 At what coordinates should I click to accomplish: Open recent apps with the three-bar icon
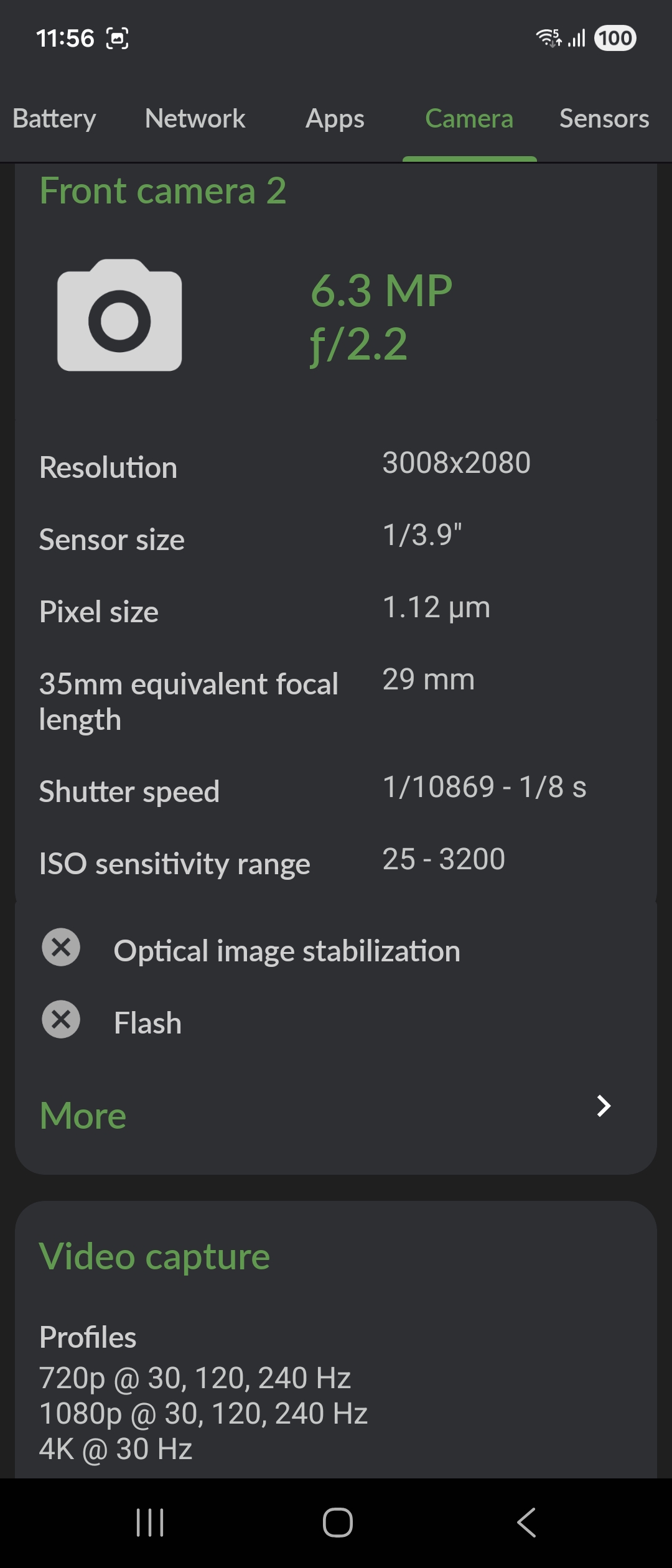coord(150,1523)
